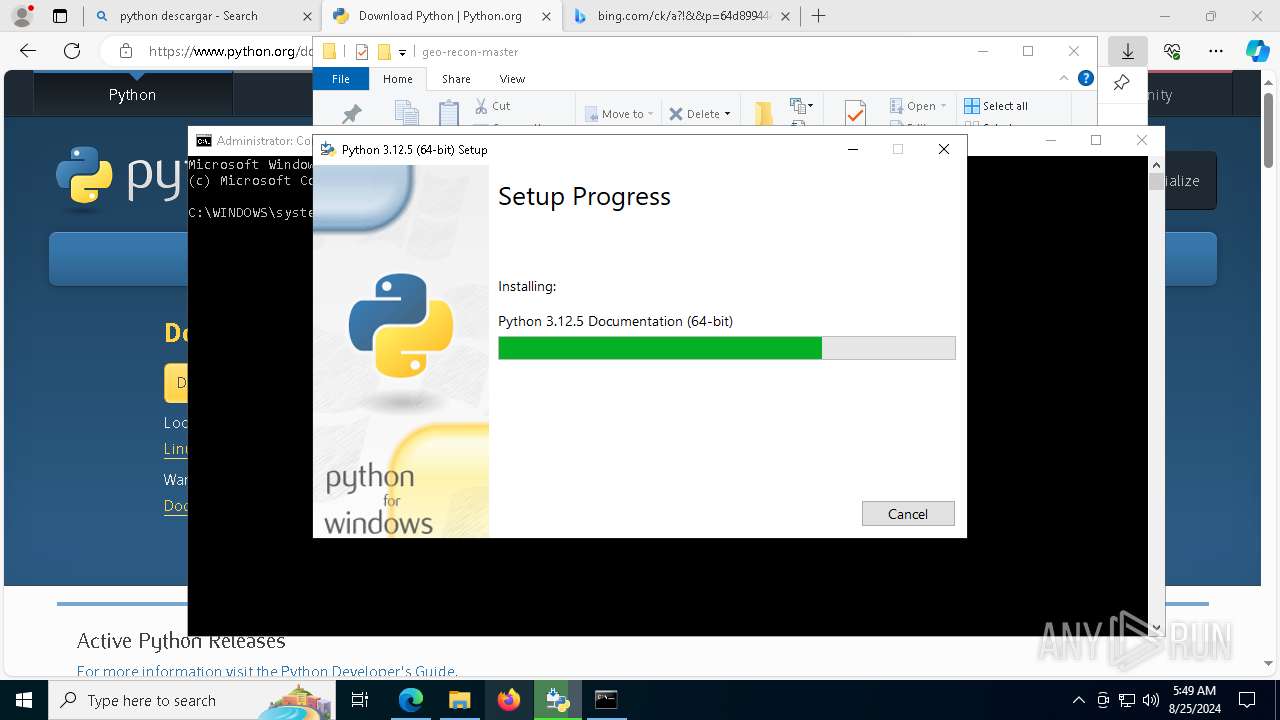Click Pin to Quick access icon
Image resolution: width=1280 pixels, height=720 pixels.
tap(352, 114)
